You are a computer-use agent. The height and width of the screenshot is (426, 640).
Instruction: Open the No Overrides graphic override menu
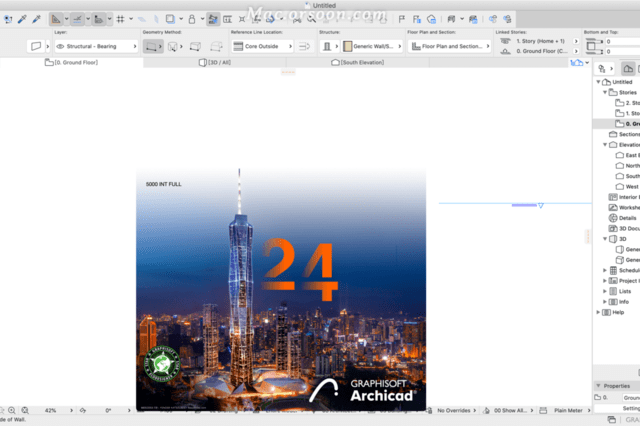457,410
